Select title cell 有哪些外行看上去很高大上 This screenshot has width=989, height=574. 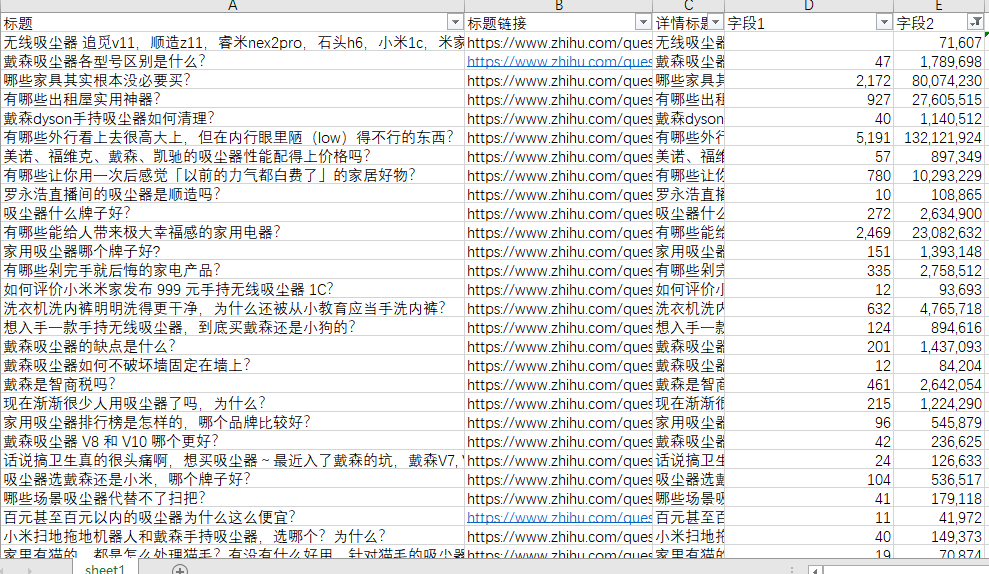pos(232,138)
